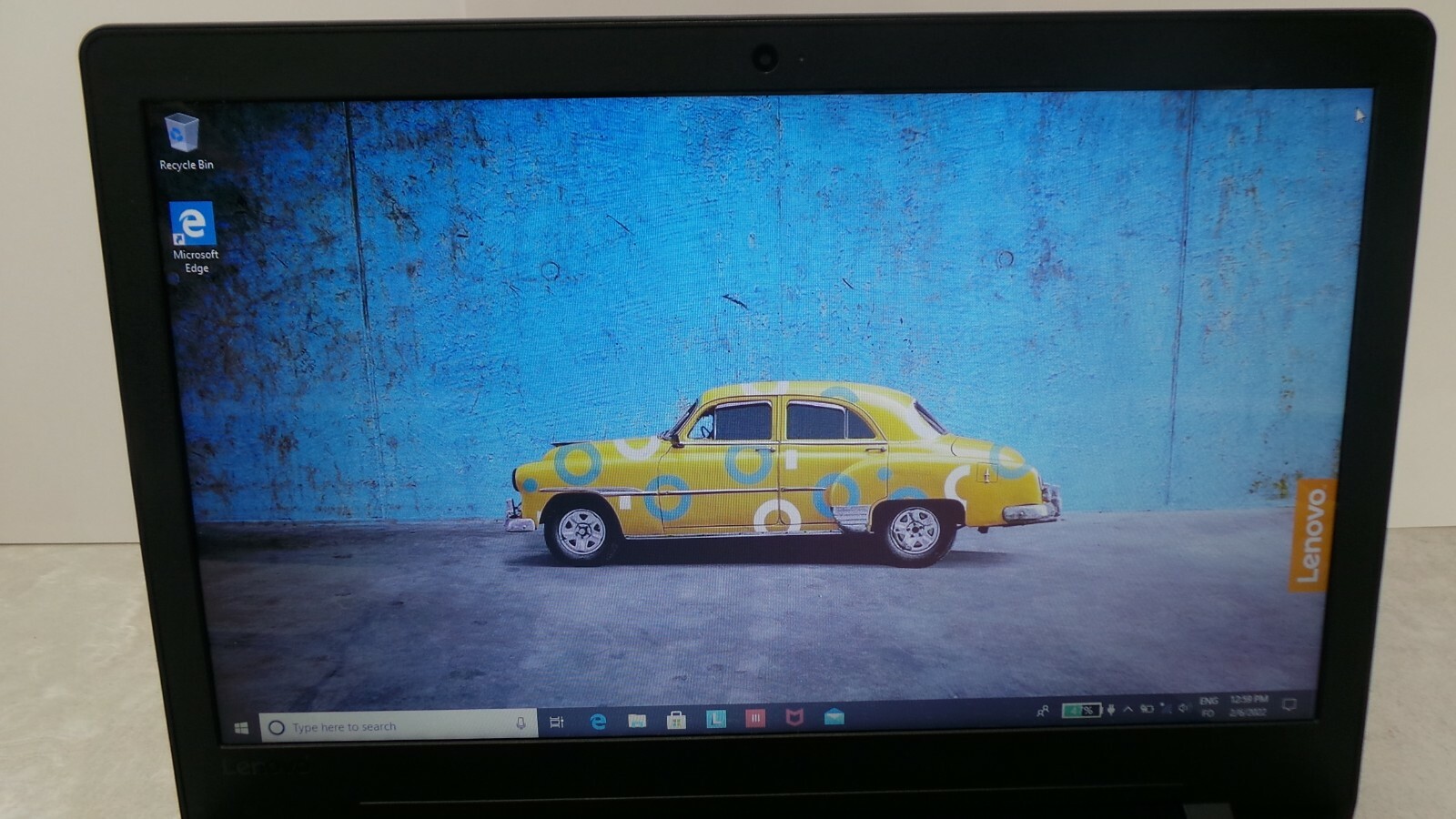The width and height of the screenshot is (1456, 819).
Task: Open Task View from the taskbar
Action: (x=557, y=723)
